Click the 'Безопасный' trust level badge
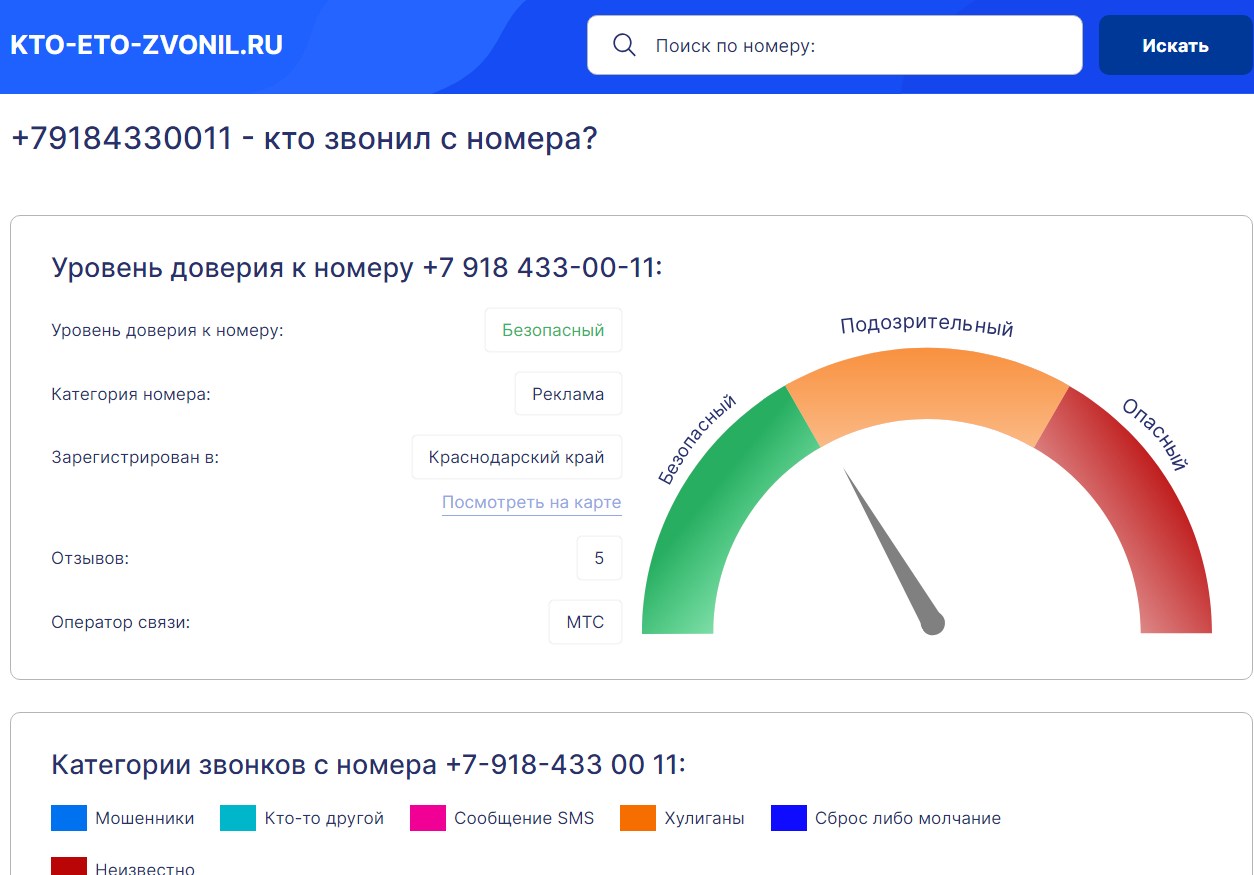Image resolution: width=1254 pixels, height=875 pixels. 553,330
